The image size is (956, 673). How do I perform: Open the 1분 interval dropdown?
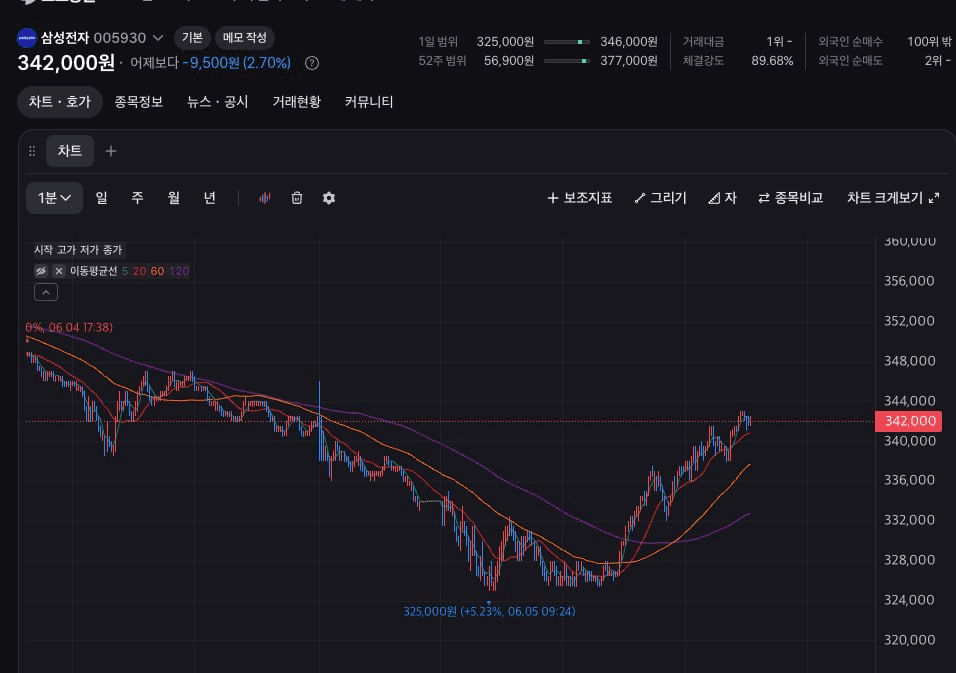pyautogui.click(x=54, y=198)
